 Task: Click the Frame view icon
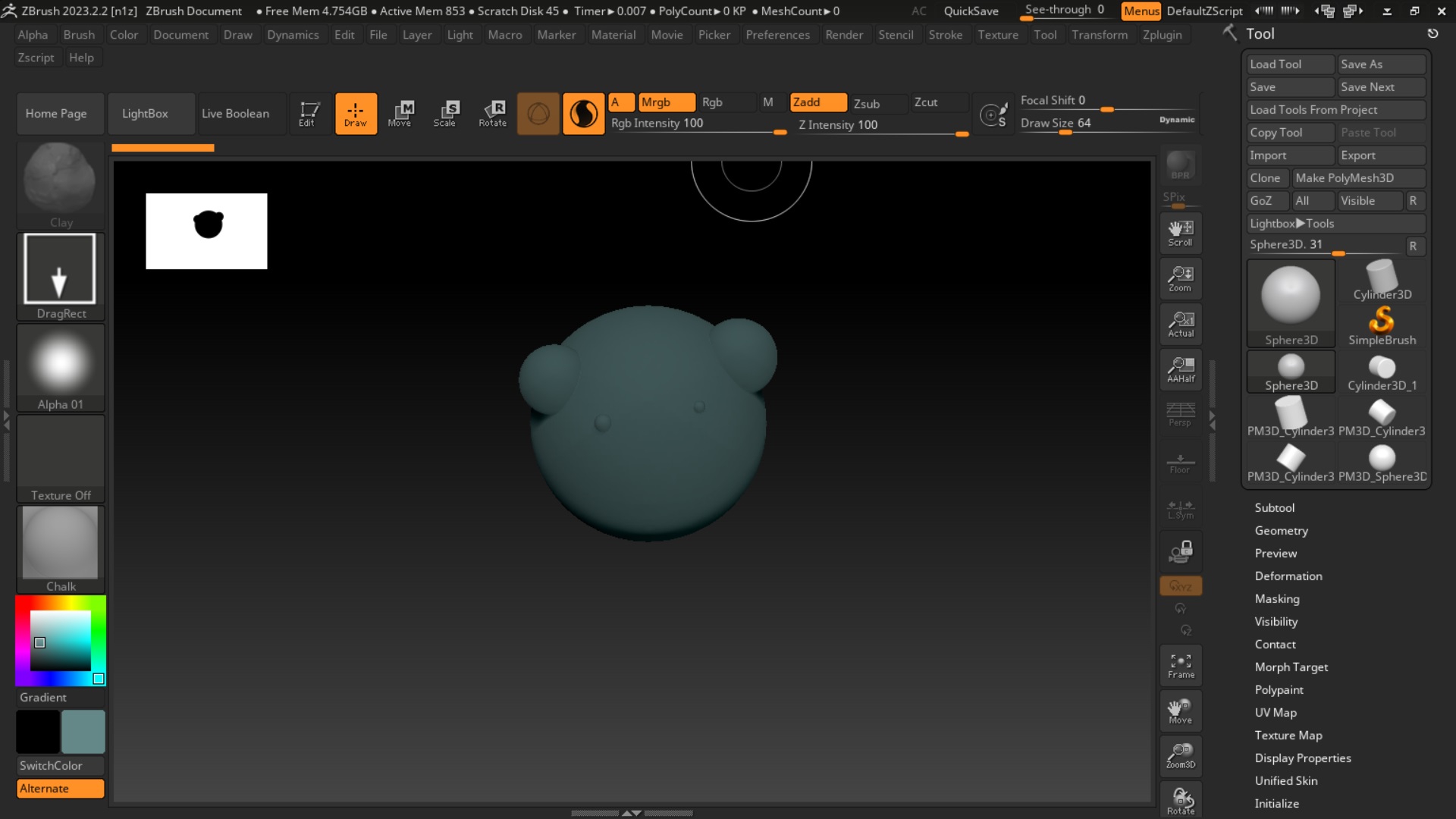pyautogui.click(x=1181, y=665)
